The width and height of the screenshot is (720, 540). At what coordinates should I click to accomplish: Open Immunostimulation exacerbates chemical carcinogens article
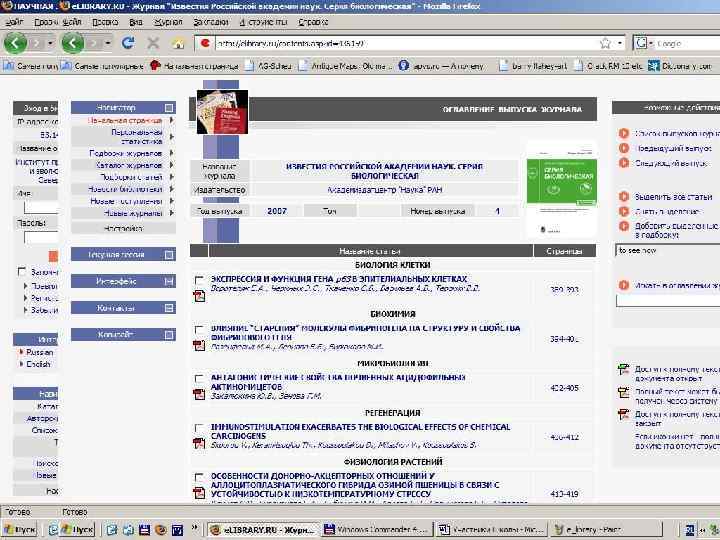(360, 431)
